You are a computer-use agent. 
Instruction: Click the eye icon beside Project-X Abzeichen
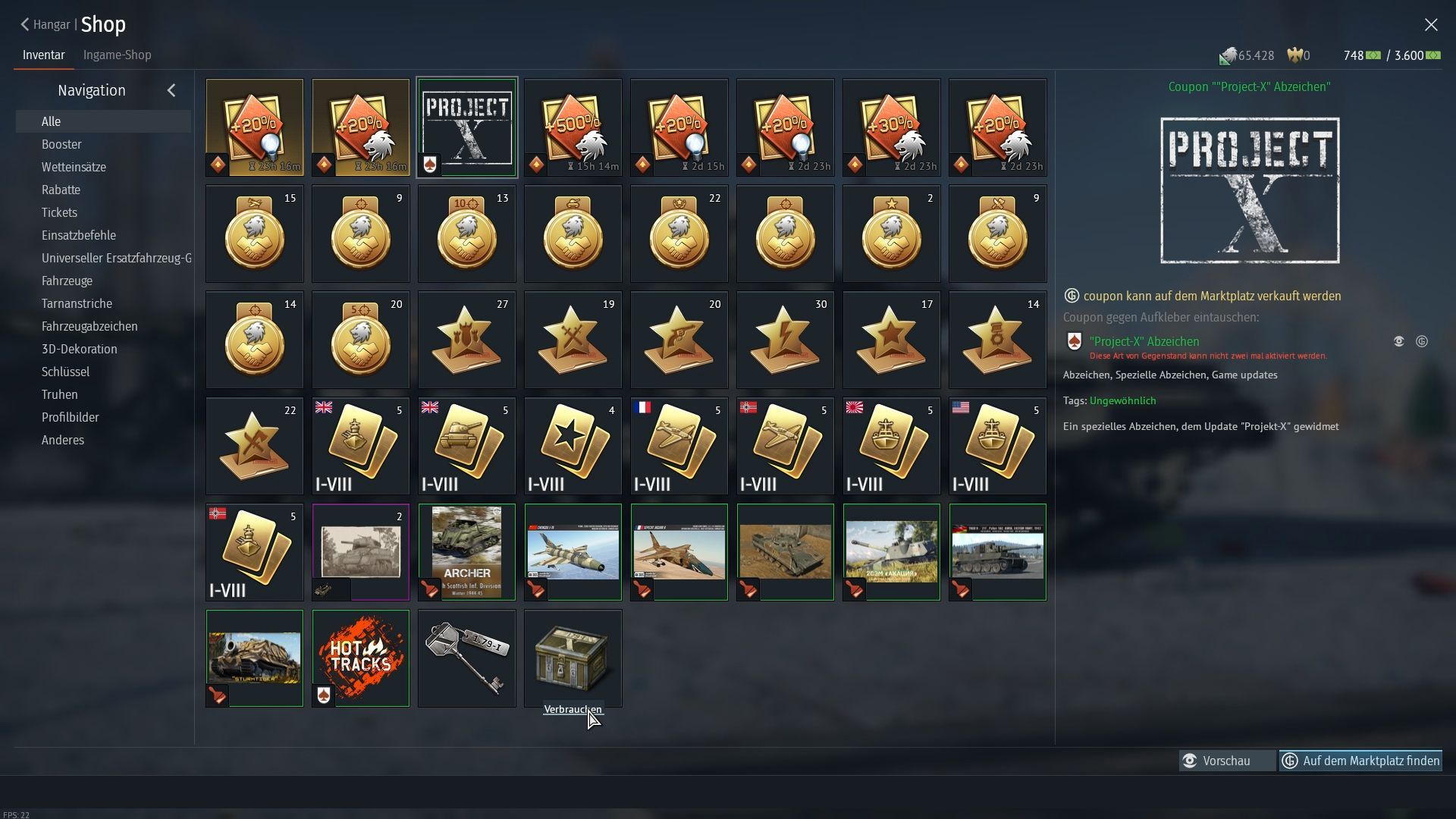[x=1399, y=341]
